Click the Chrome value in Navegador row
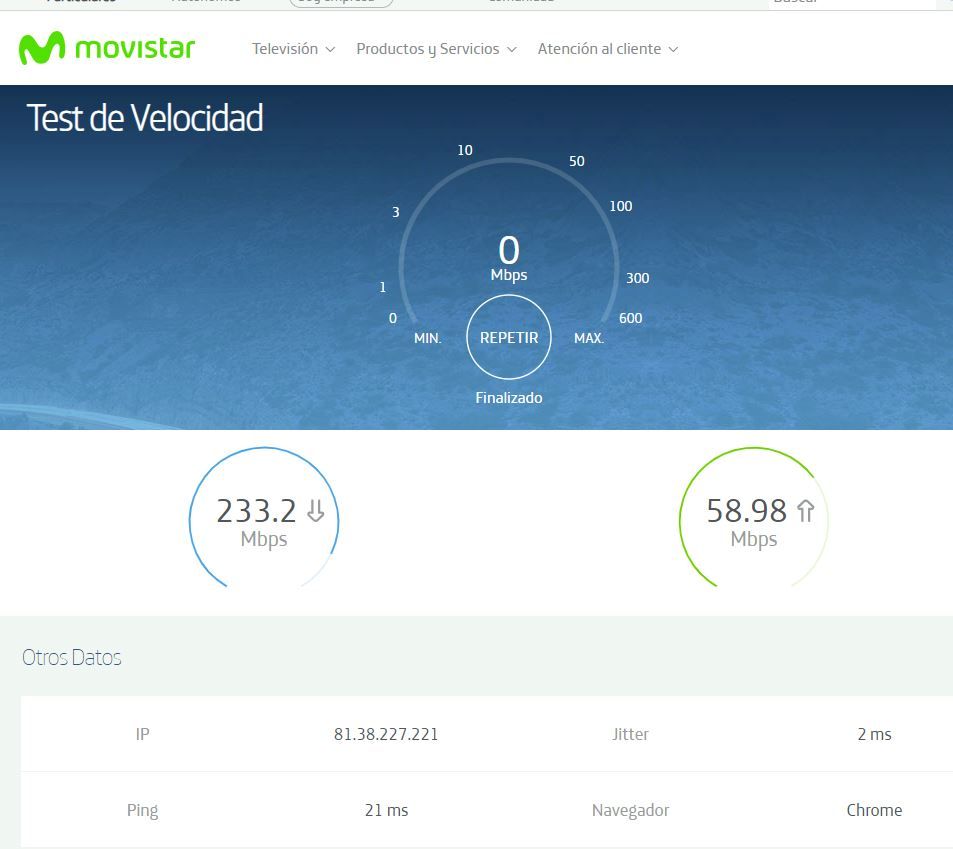The width and height of the screenshot is (953, 849). point(874,810)
